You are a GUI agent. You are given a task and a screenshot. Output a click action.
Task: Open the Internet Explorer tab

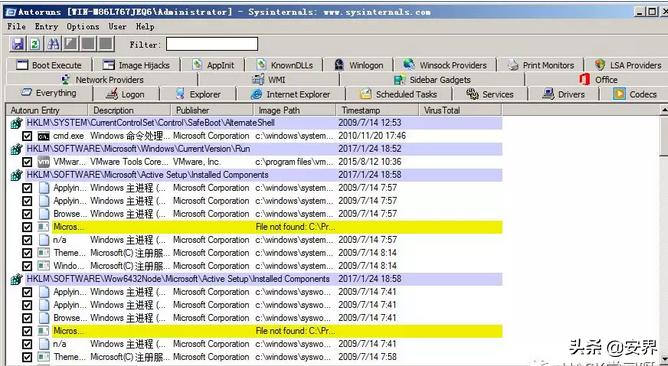(291, 94)
